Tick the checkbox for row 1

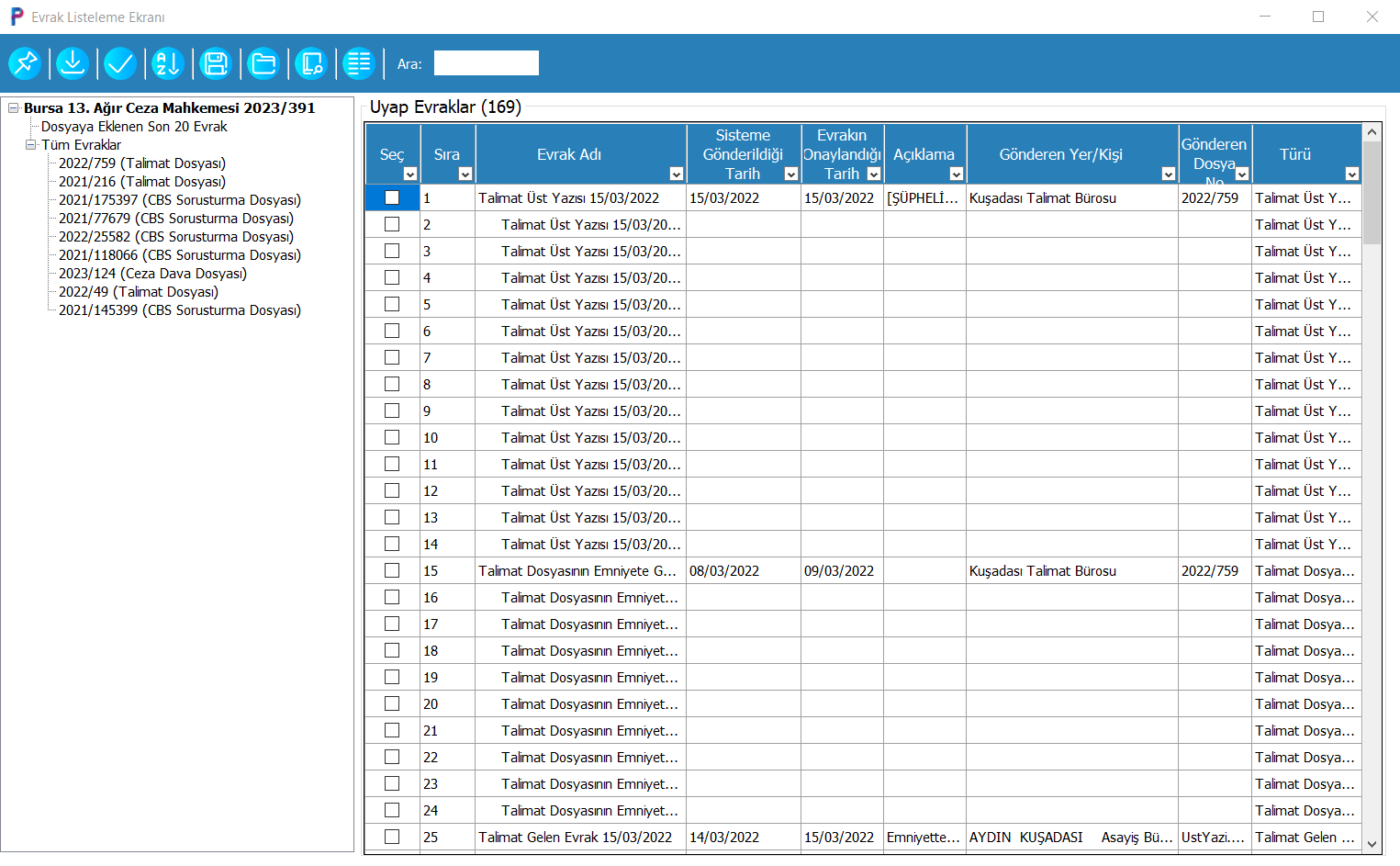pos(392,197)
